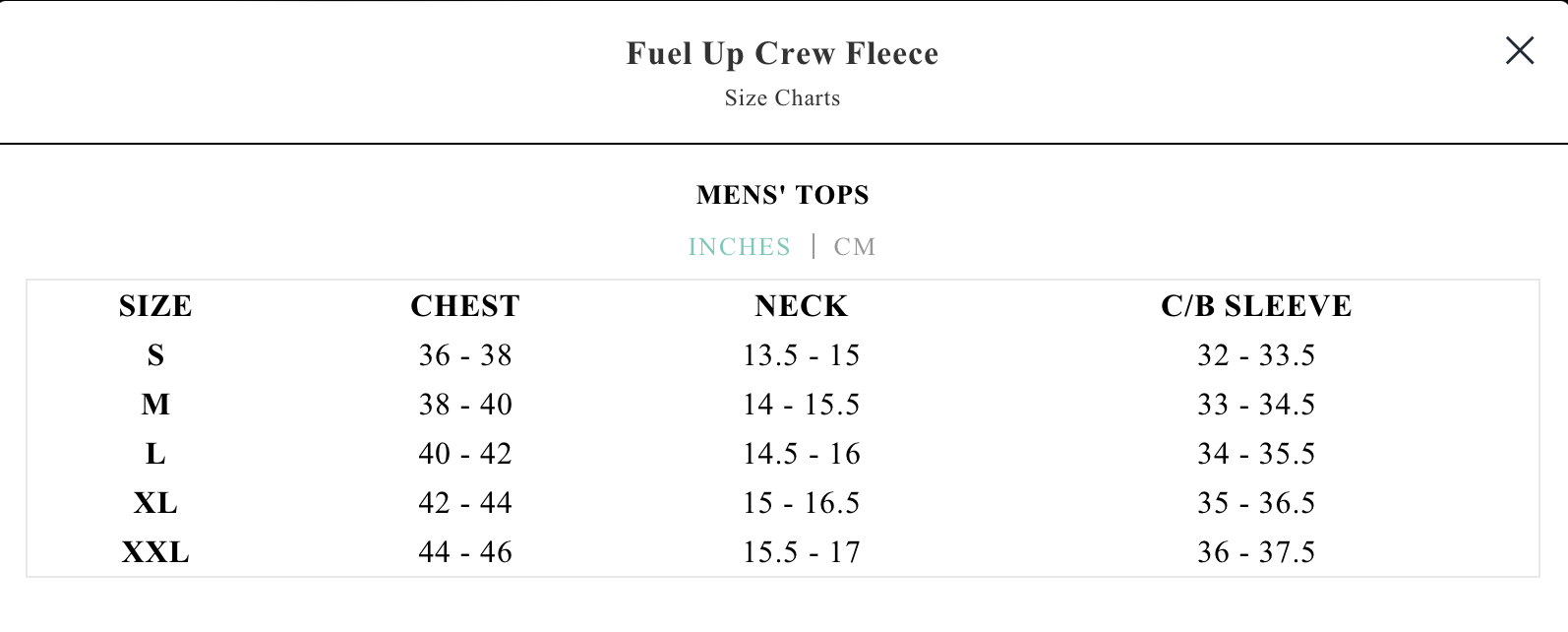Viewport: 1568px width, 632px height.
Task: Select the XXL size row label
Action: pyautogui.click(x=155, y=552)
